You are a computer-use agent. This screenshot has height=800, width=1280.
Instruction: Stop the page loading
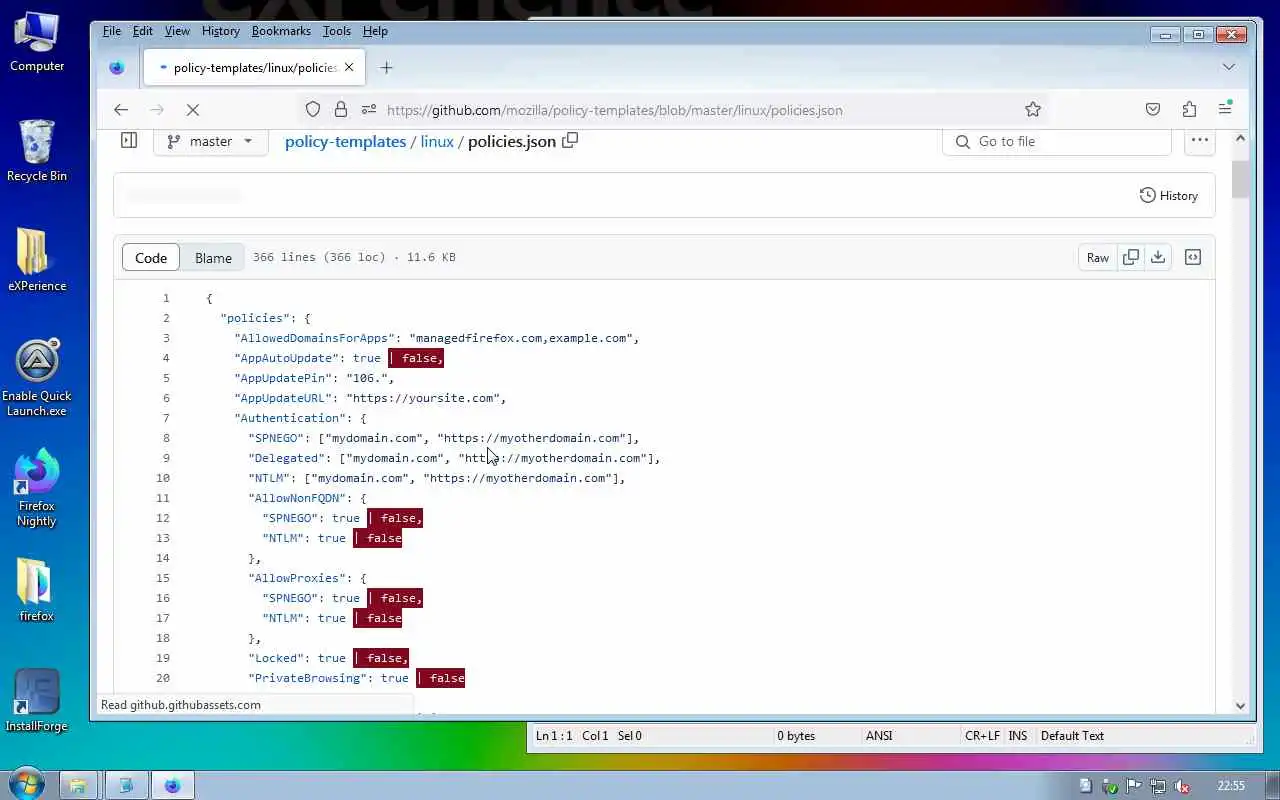[x=192, y=110]
